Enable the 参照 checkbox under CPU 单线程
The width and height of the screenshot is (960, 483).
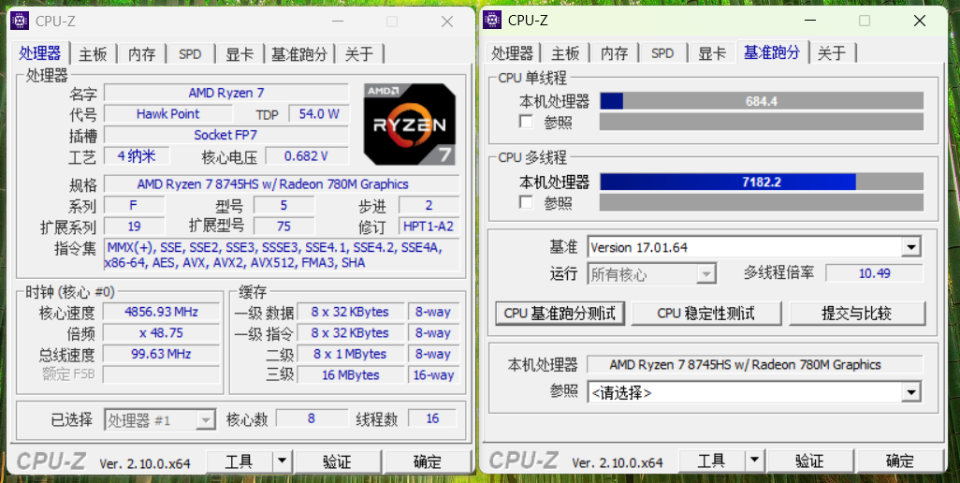tap(526, 121)
